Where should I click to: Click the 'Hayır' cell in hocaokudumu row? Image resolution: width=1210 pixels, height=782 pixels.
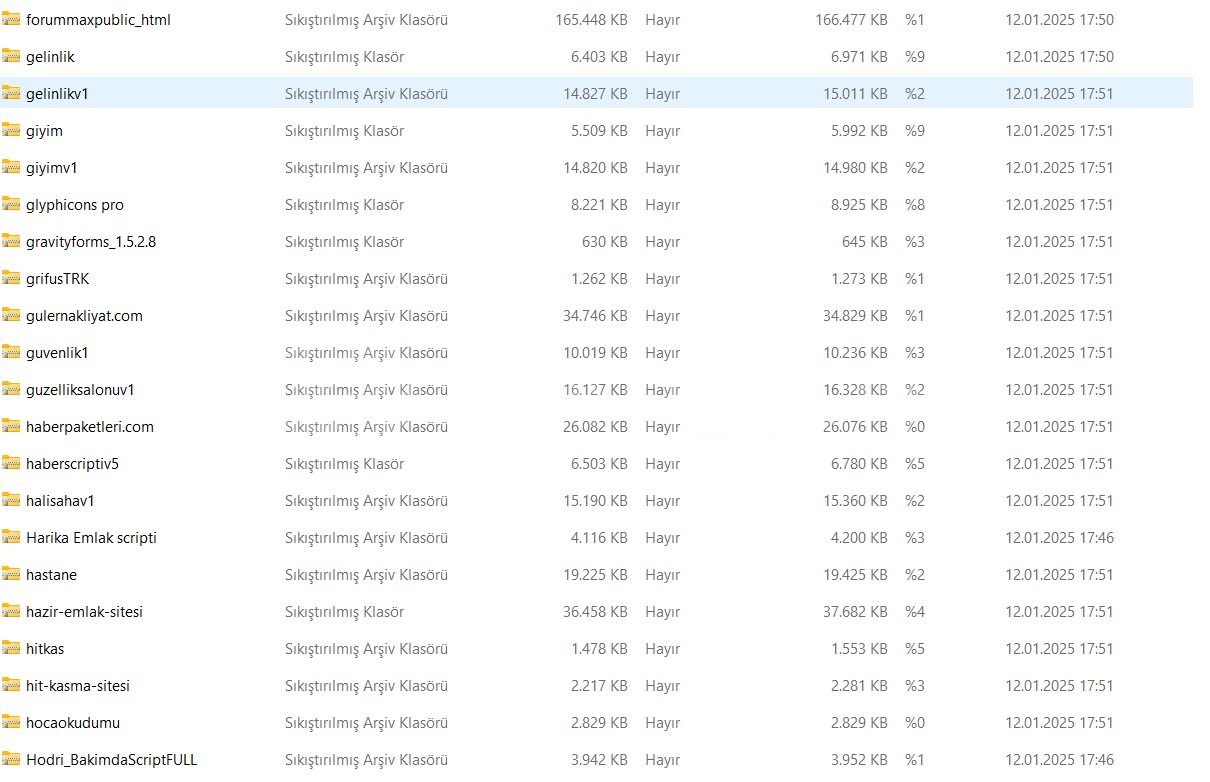click(662, 723)
